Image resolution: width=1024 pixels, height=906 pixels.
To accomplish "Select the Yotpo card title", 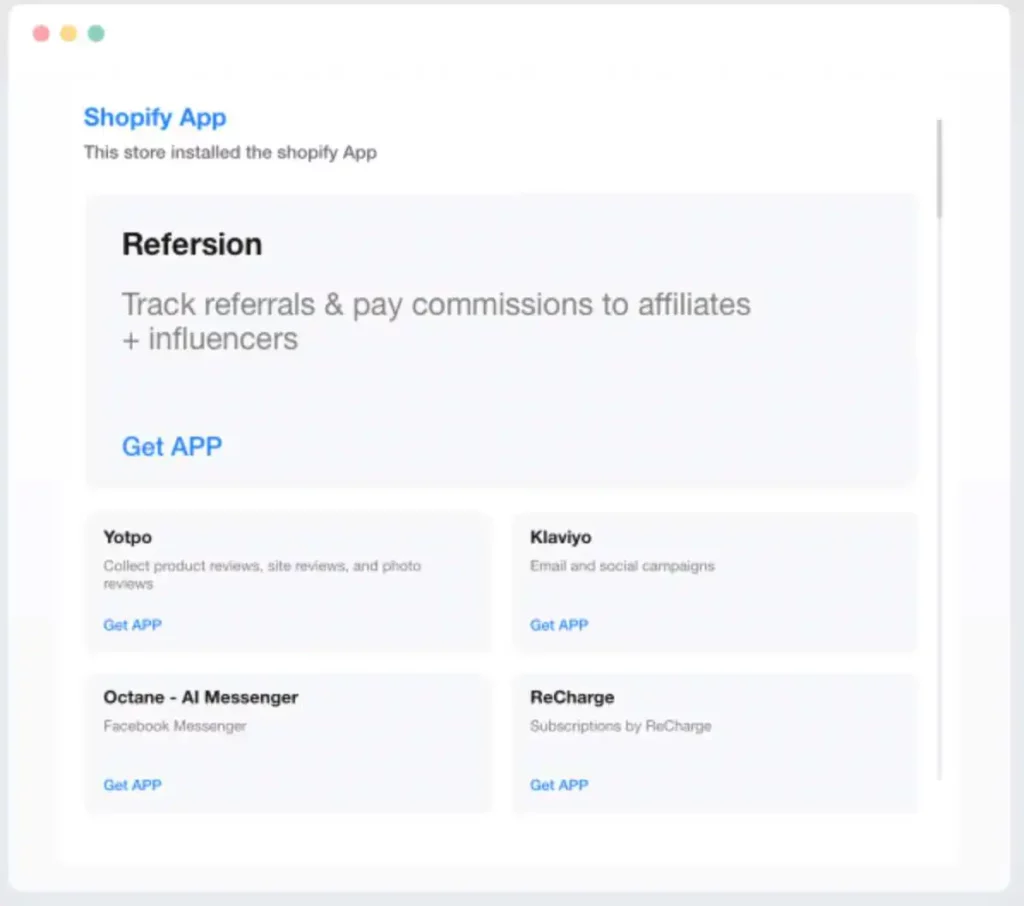I will pos(127,538).
